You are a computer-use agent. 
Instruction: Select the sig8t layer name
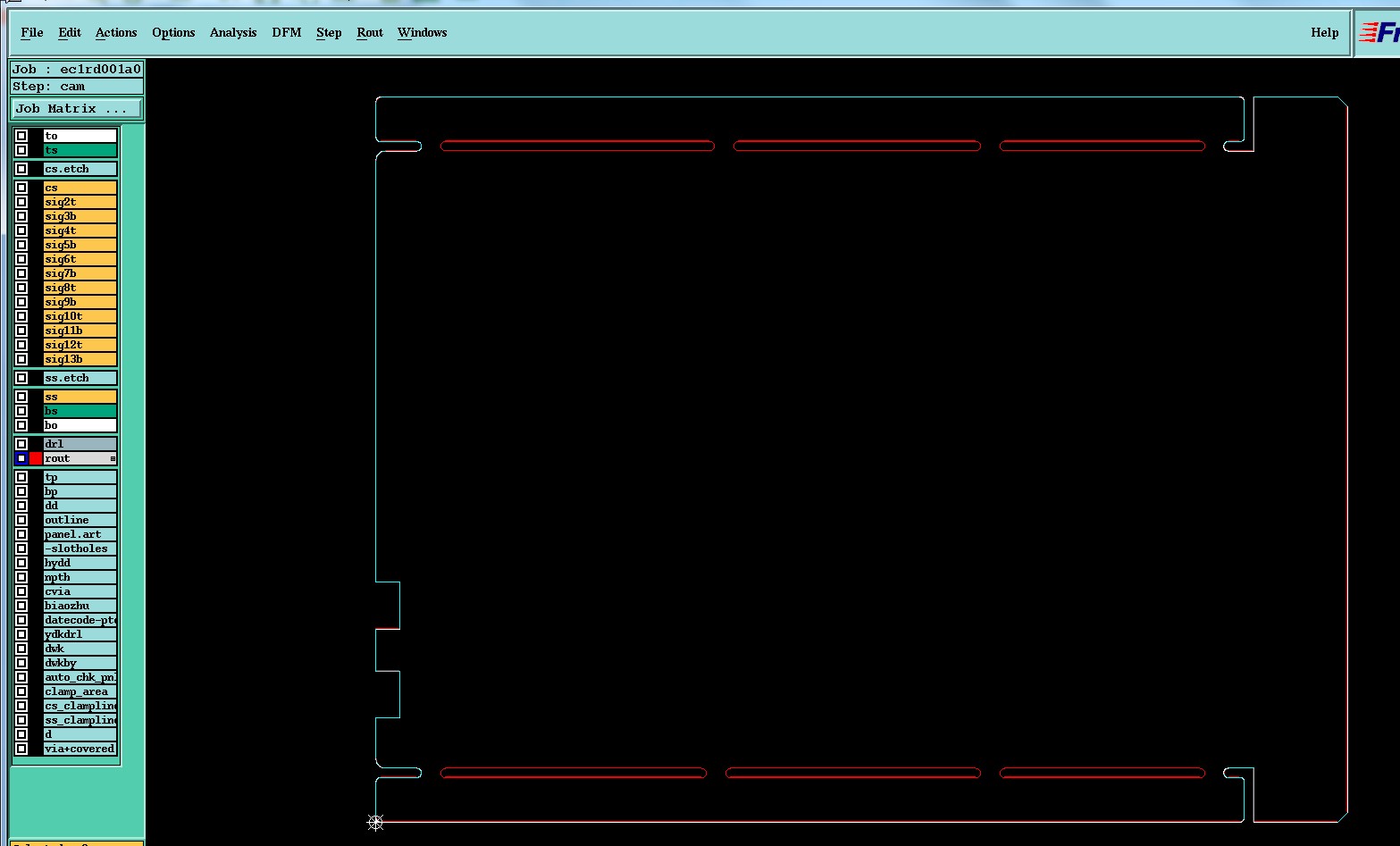coord(80,288)
